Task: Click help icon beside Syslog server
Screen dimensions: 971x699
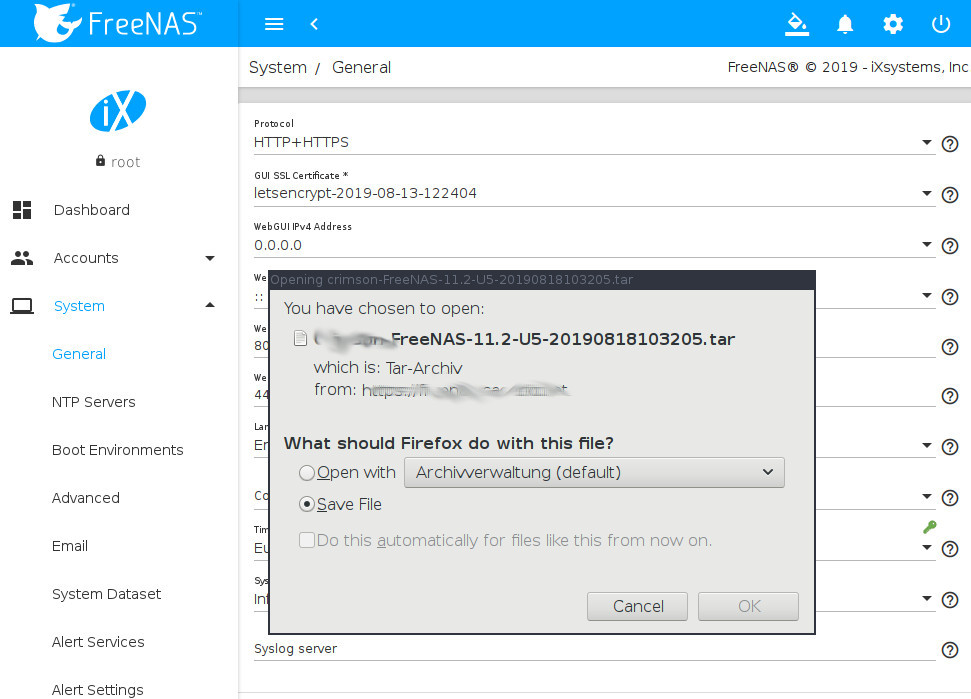Action: pyautogui.click(x=950, y=651)
